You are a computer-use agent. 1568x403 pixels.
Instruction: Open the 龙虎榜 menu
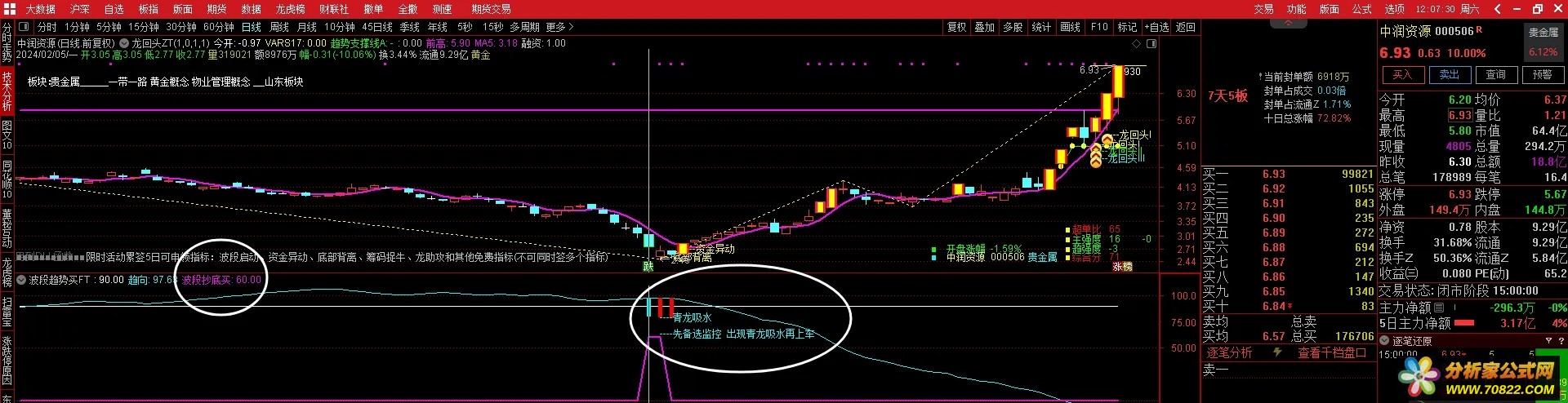tap(290, 9)
